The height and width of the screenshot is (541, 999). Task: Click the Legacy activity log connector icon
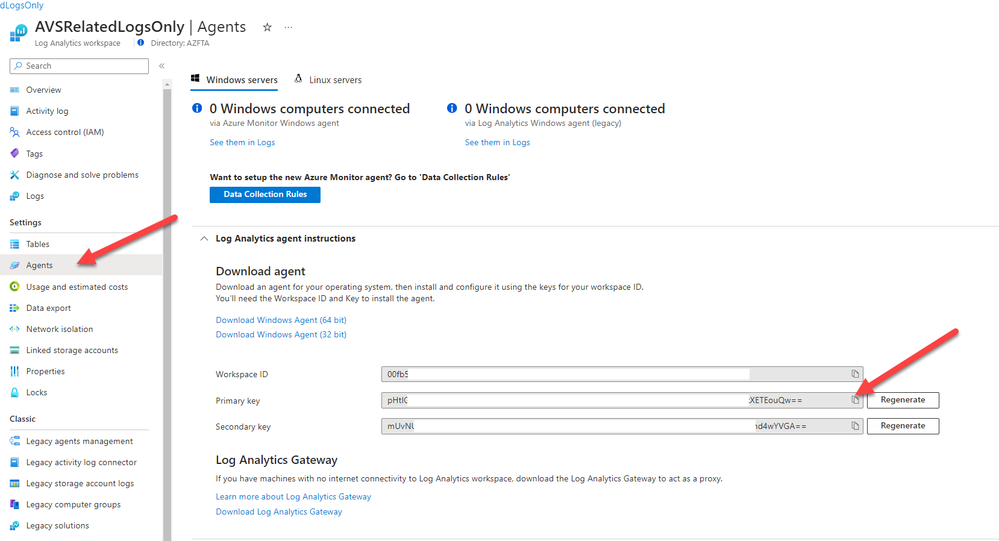pyautogui.click(x=15, y=462)
